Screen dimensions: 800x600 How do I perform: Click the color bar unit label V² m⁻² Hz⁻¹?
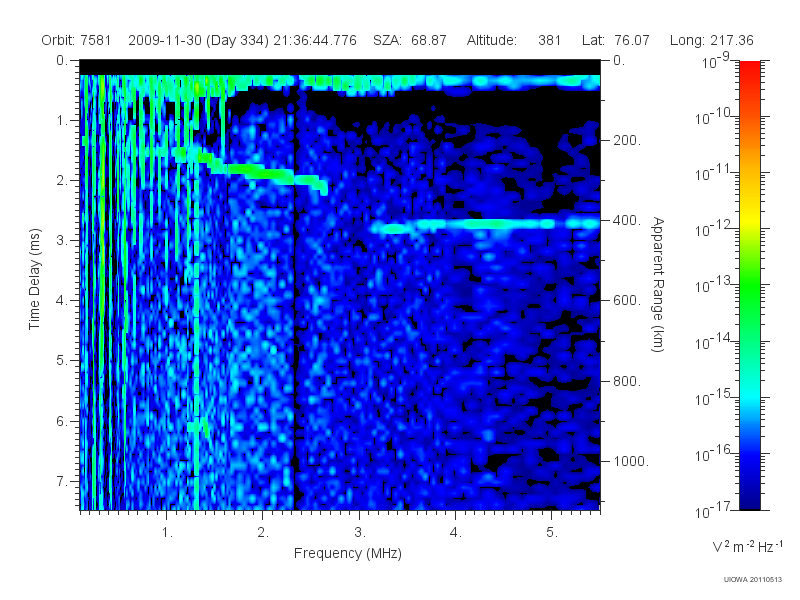click(x=748, y=546)
